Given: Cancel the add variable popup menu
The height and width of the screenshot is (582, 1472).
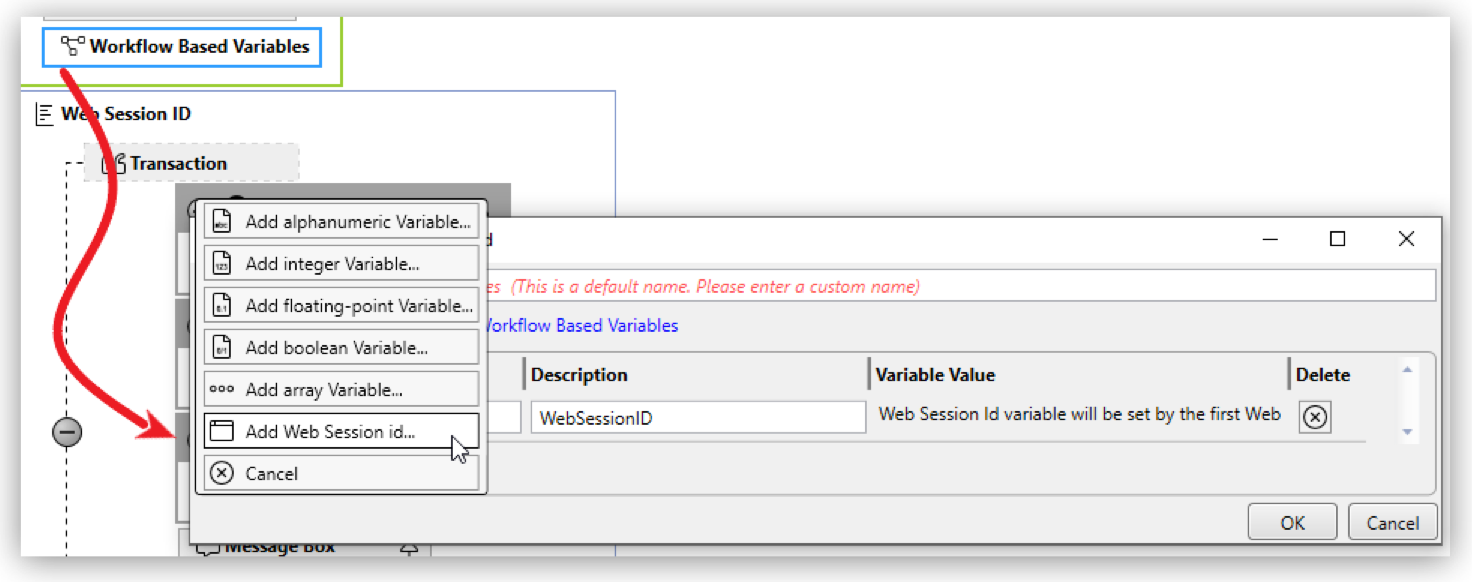Looking at the screenshot, I should [x=272, y=474].
